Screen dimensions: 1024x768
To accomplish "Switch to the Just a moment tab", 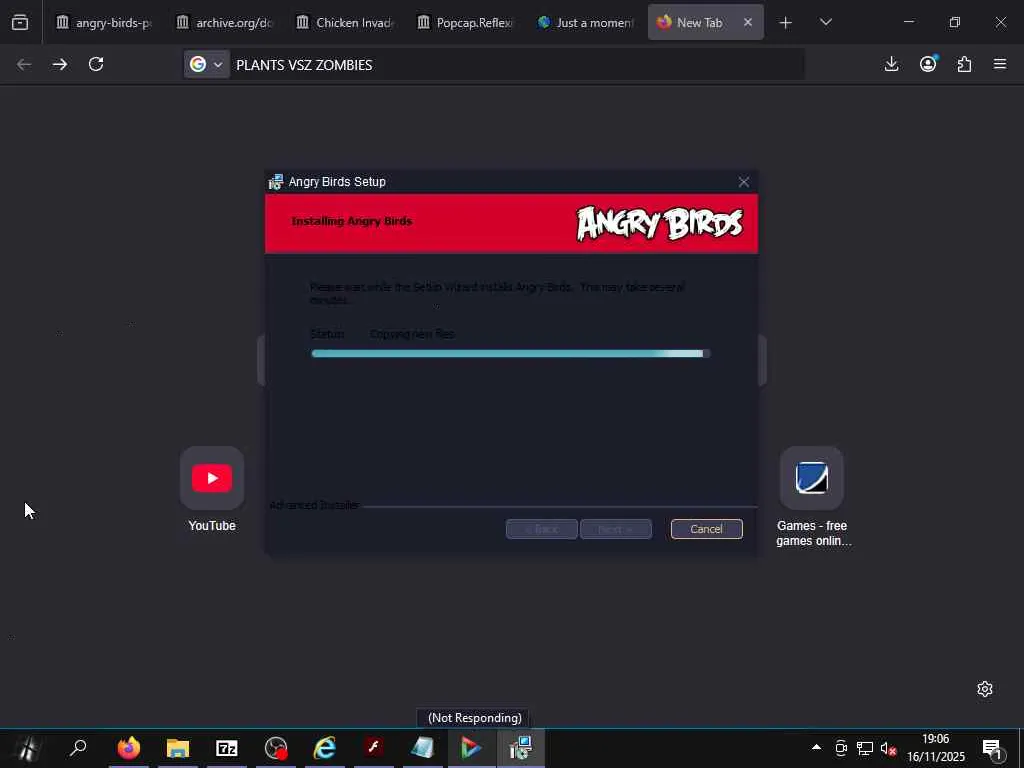I will 584,23.
